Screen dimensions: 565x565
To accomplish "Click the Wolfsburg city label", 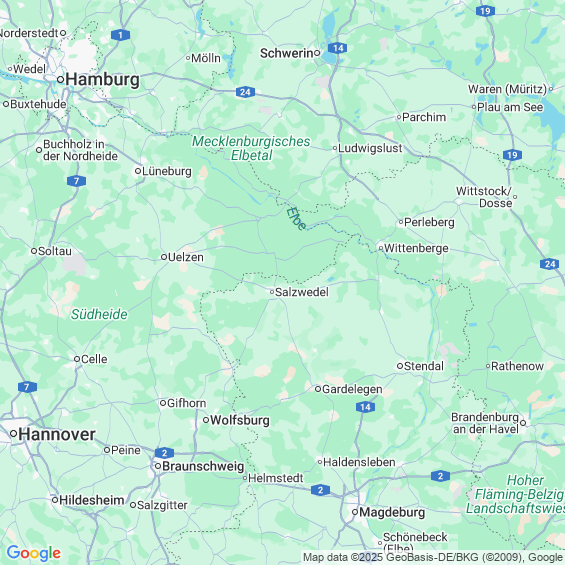I will pos(240,420).
